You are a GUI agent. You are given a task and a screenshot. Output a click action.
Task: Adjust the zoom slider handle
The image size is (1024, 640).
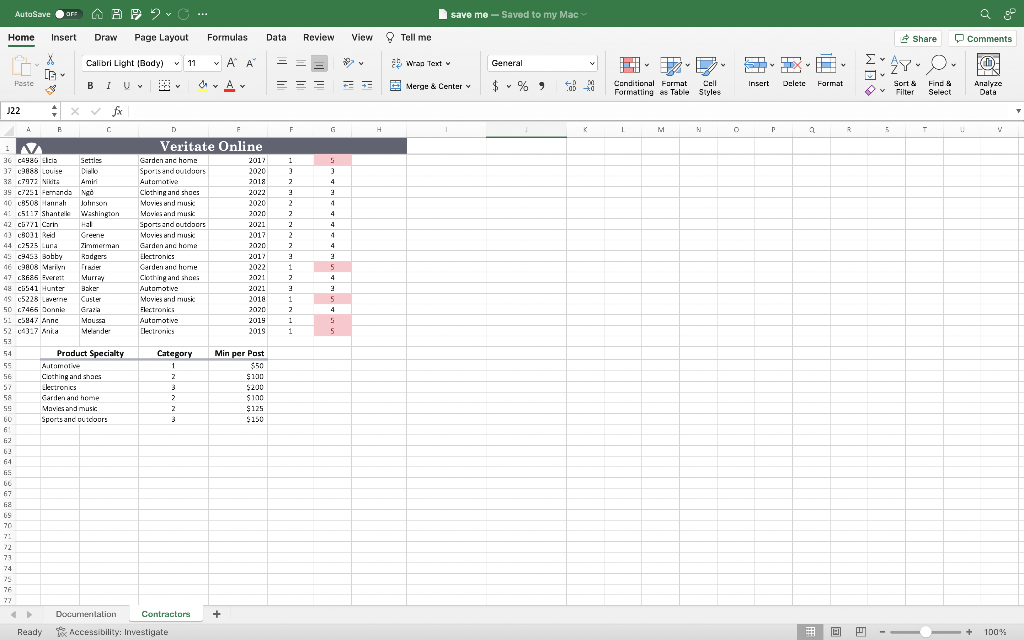(x=925, y=632)
